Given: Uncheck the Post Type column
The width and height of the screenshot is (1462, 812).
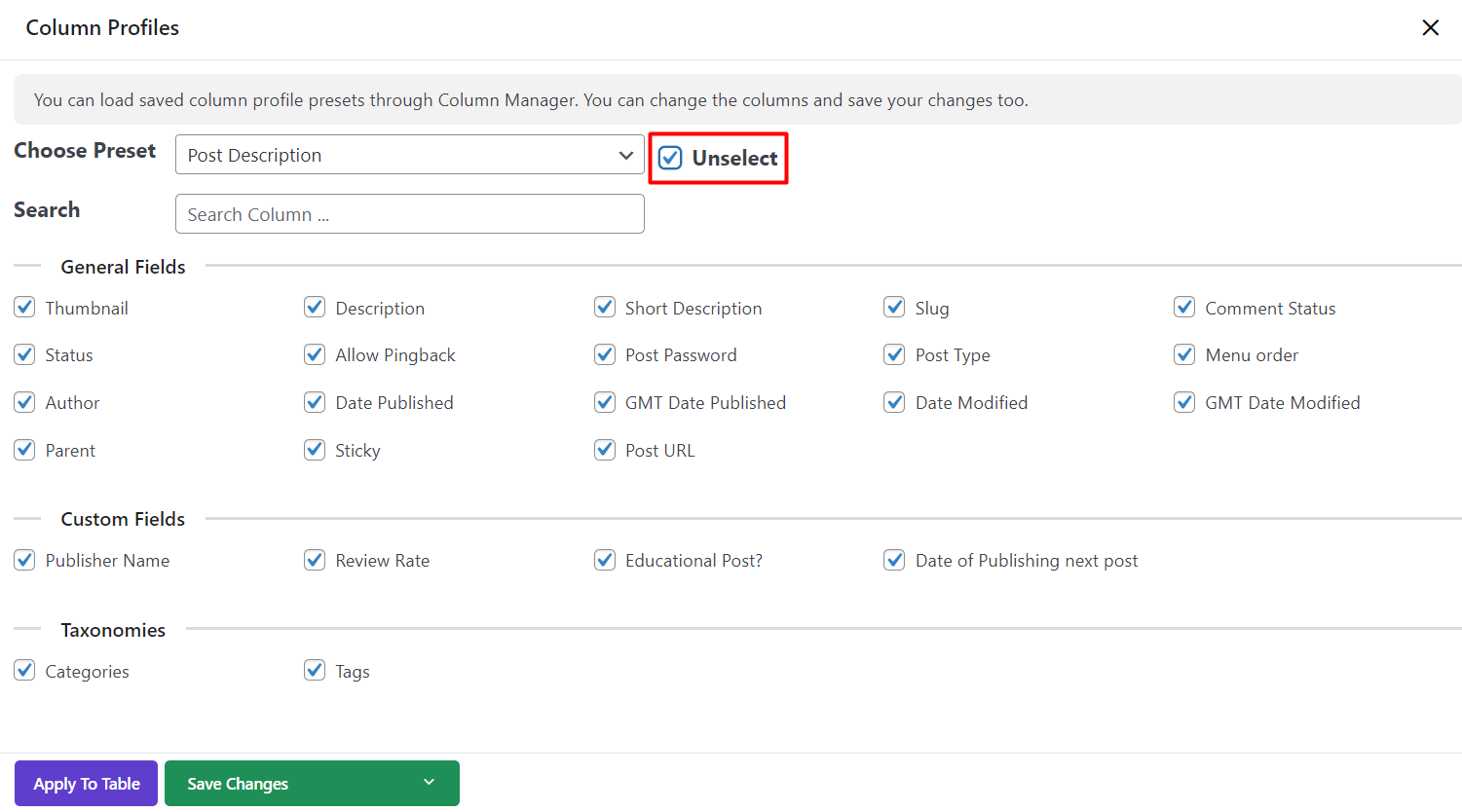Looking at the screenshot, I should (894, 354).
